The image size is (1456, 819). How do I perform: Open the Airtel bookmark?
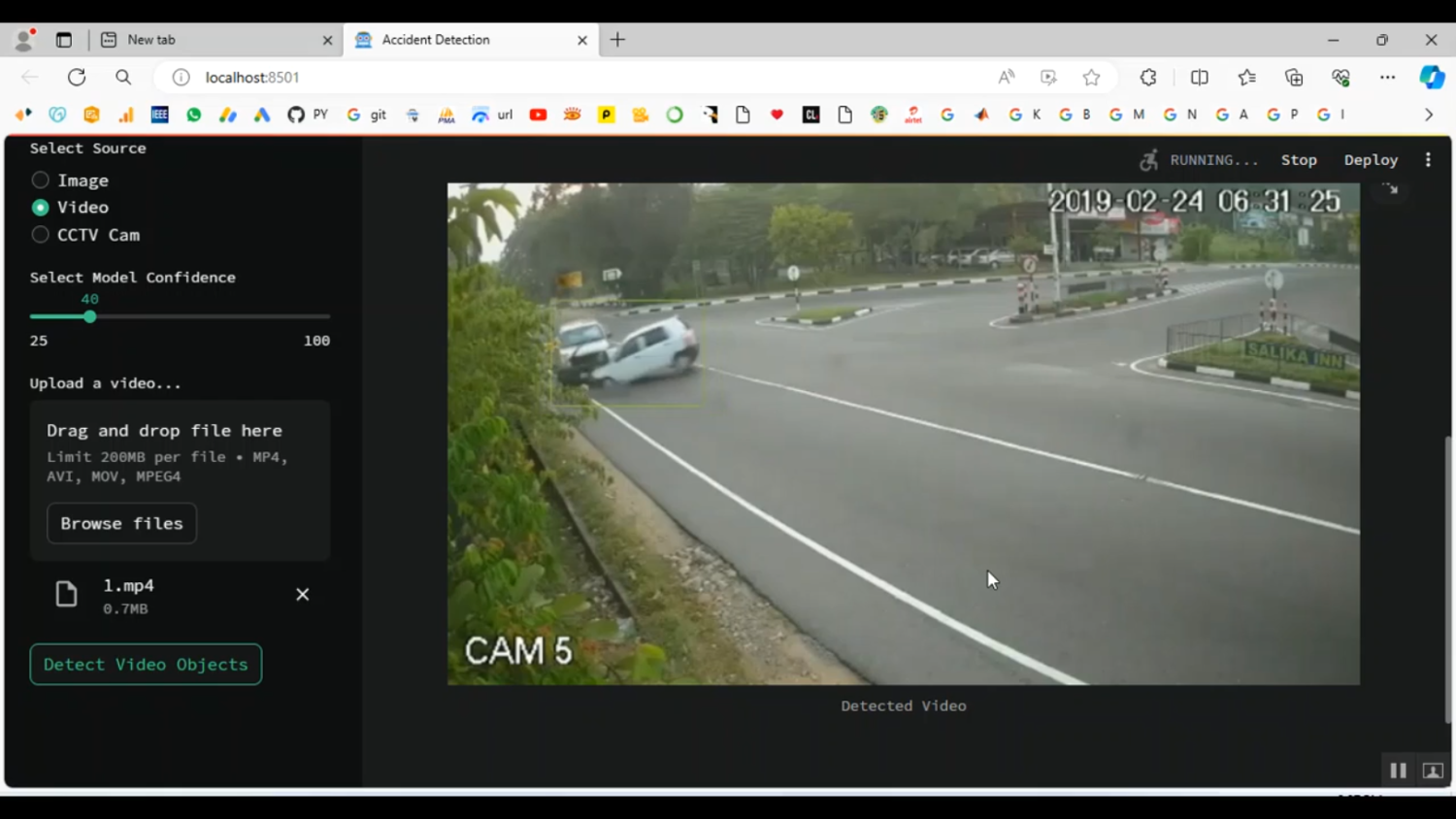913,115
